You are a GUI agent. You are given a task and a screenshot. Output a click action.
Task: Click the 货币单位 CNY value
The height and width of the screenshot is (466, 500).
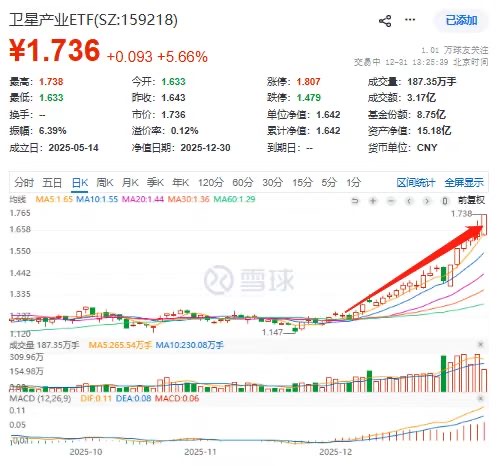pos(427,148)
